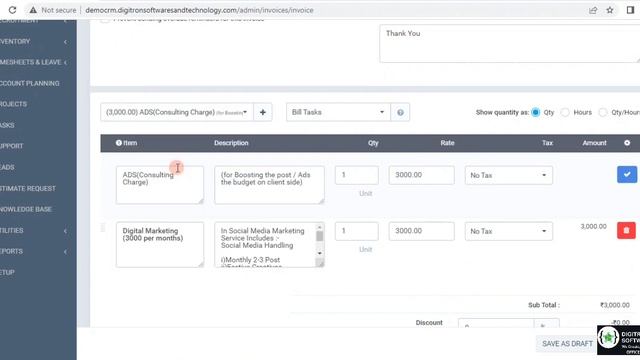The width and height of the screenshot is (640, 360).
Task: Click the Rate column header
Action: pyautogui.click(x=447, y=143)
